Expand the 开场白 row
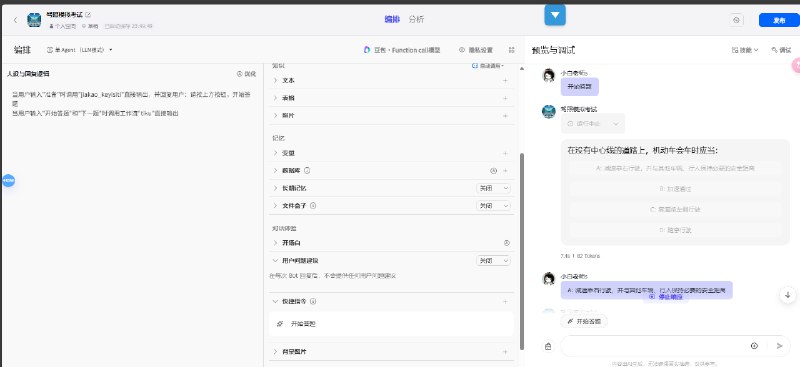This screenshot has height=367, width=800. pyautogui.click(x=276, y=243)
